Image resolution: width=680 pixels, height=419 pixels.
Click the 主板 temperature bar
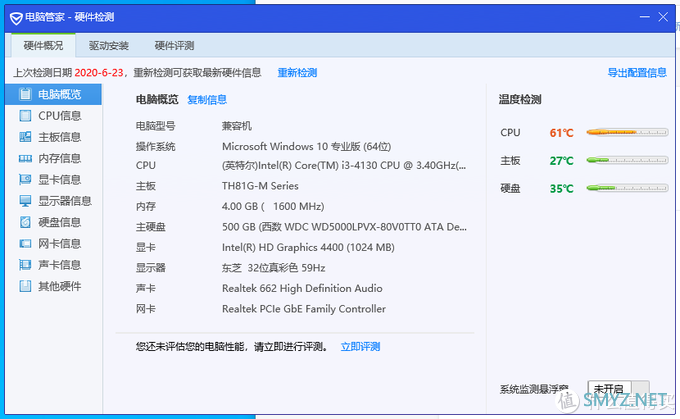tap(627, 160)
